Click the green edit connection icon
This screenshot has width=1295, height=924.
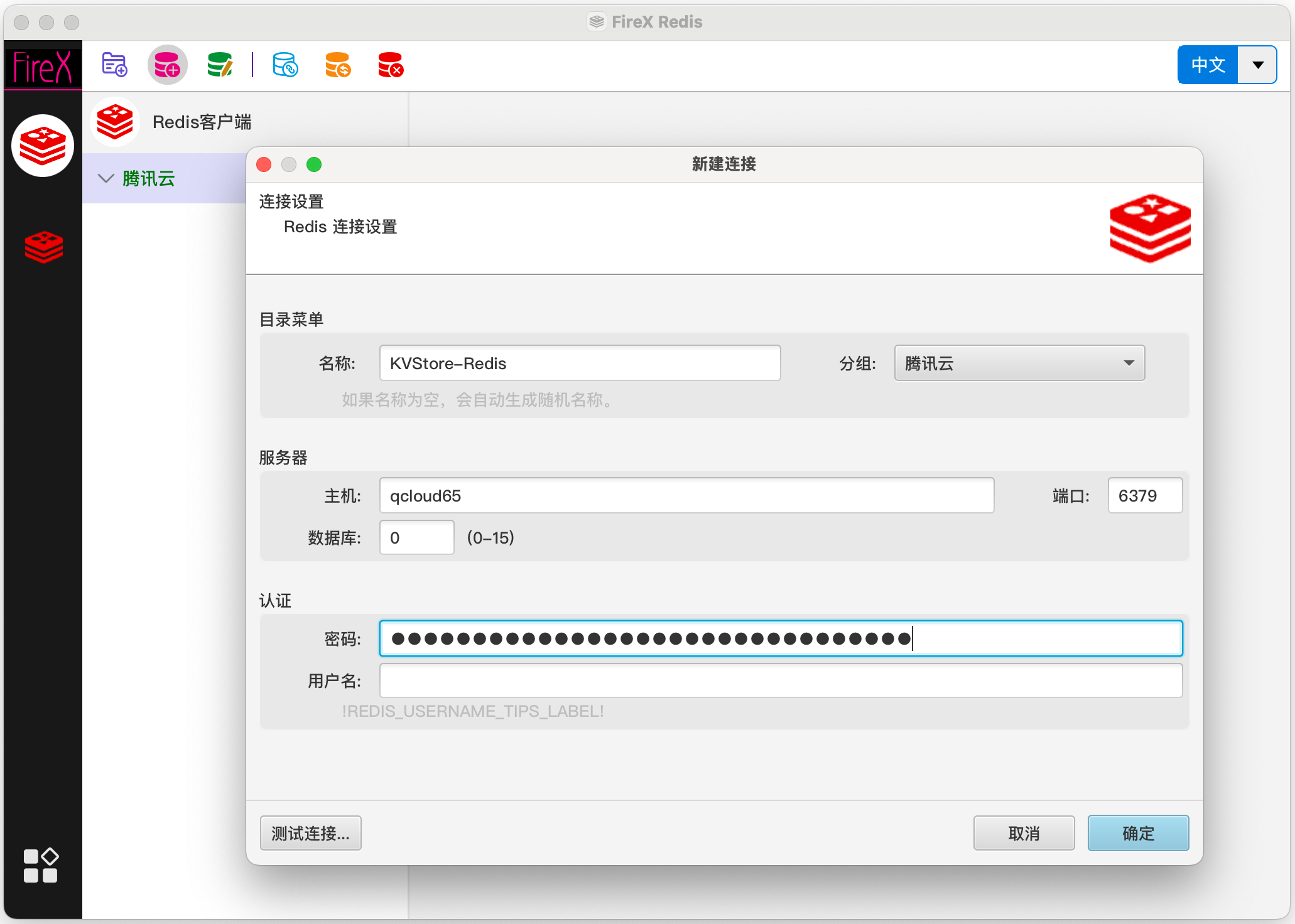click(220, 65)
